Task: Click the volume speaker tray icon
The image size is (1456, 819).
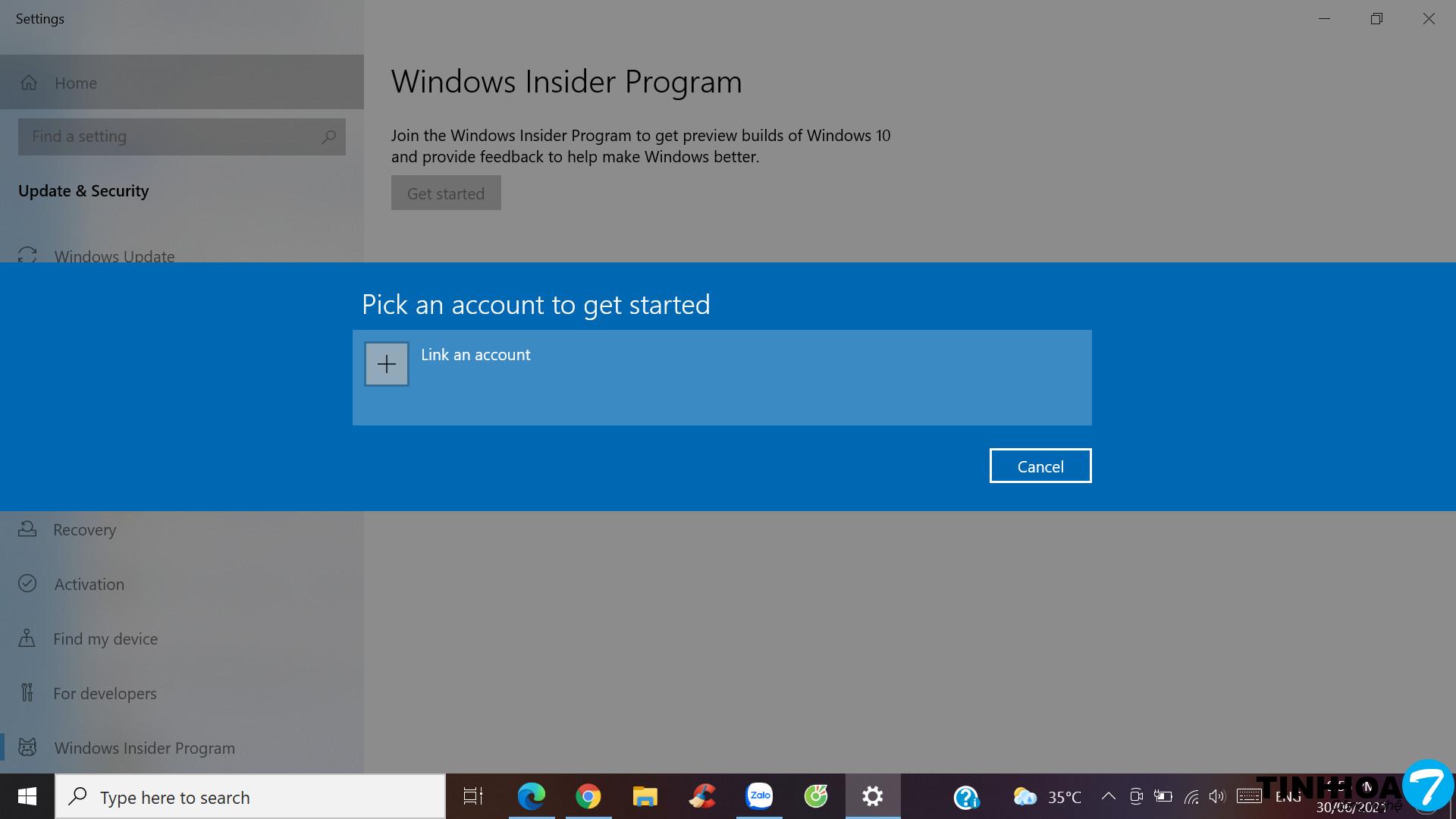Action: tap(1216, 796)
